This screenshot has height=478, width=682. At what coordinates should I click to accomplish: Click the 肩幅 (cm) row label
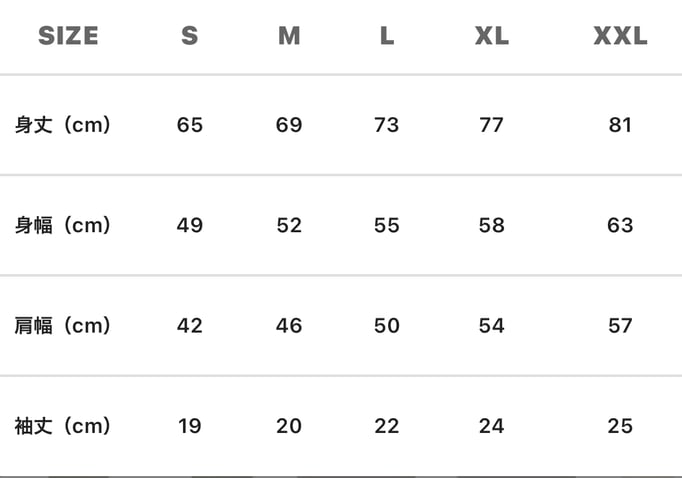coord(62,325)
